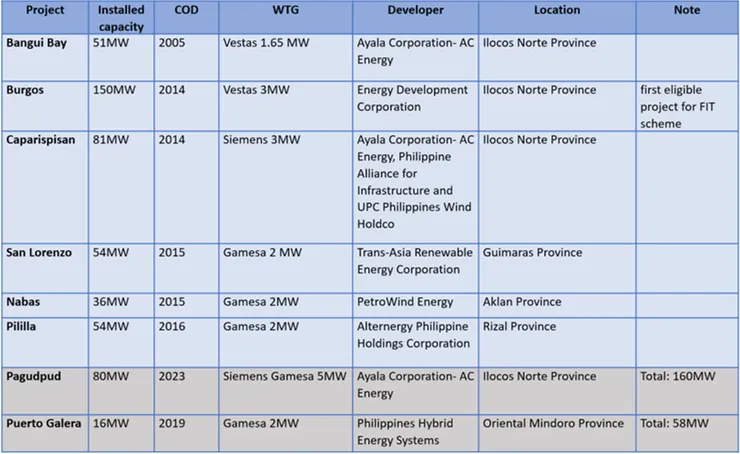740x454 pixels.
Task: Click the 'Alternergy Philippine Holdings Corporation' cell
Action: point(415,342)
